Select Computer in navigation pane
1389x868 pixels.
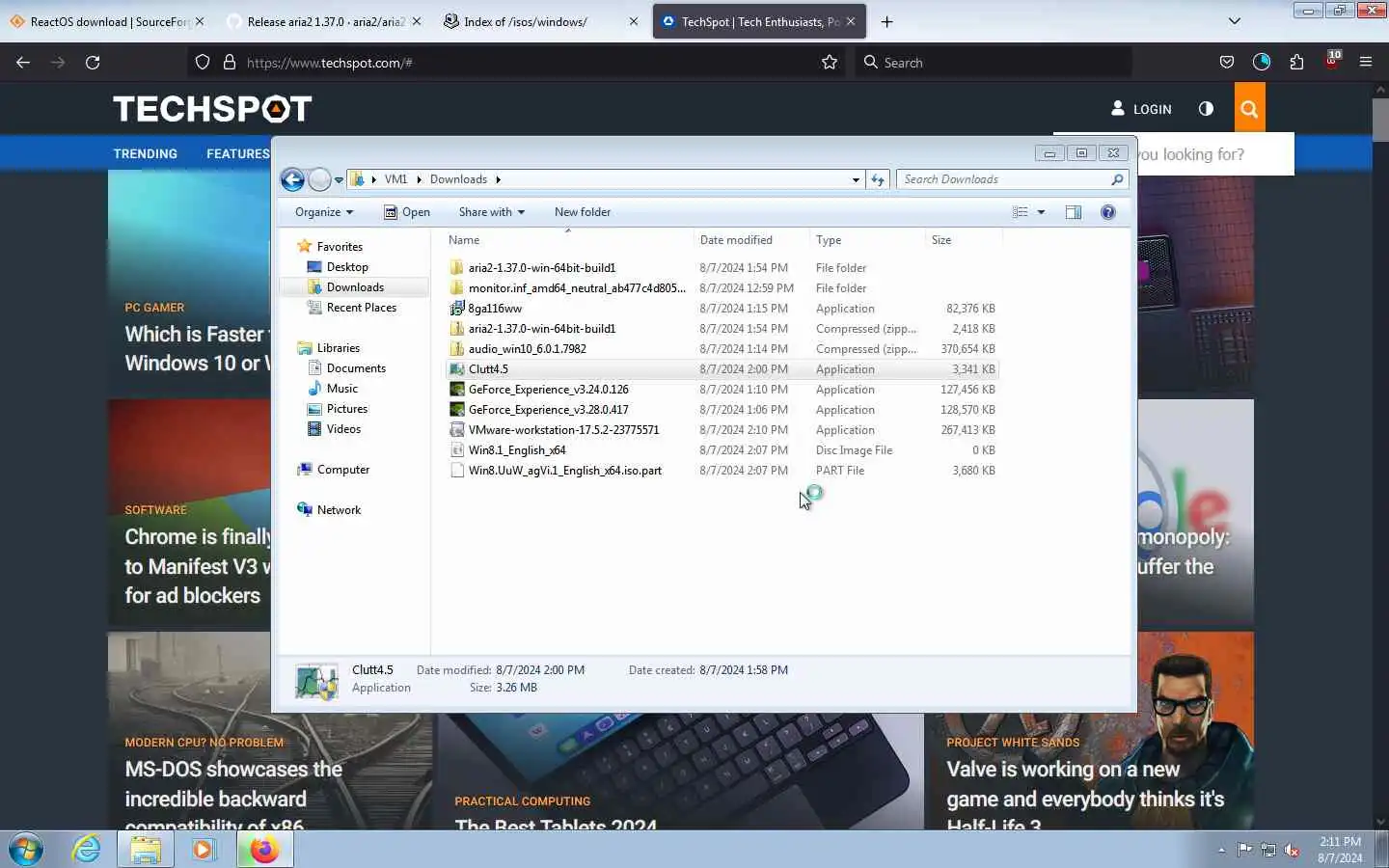pyautogui.click(x=343, y=470)
